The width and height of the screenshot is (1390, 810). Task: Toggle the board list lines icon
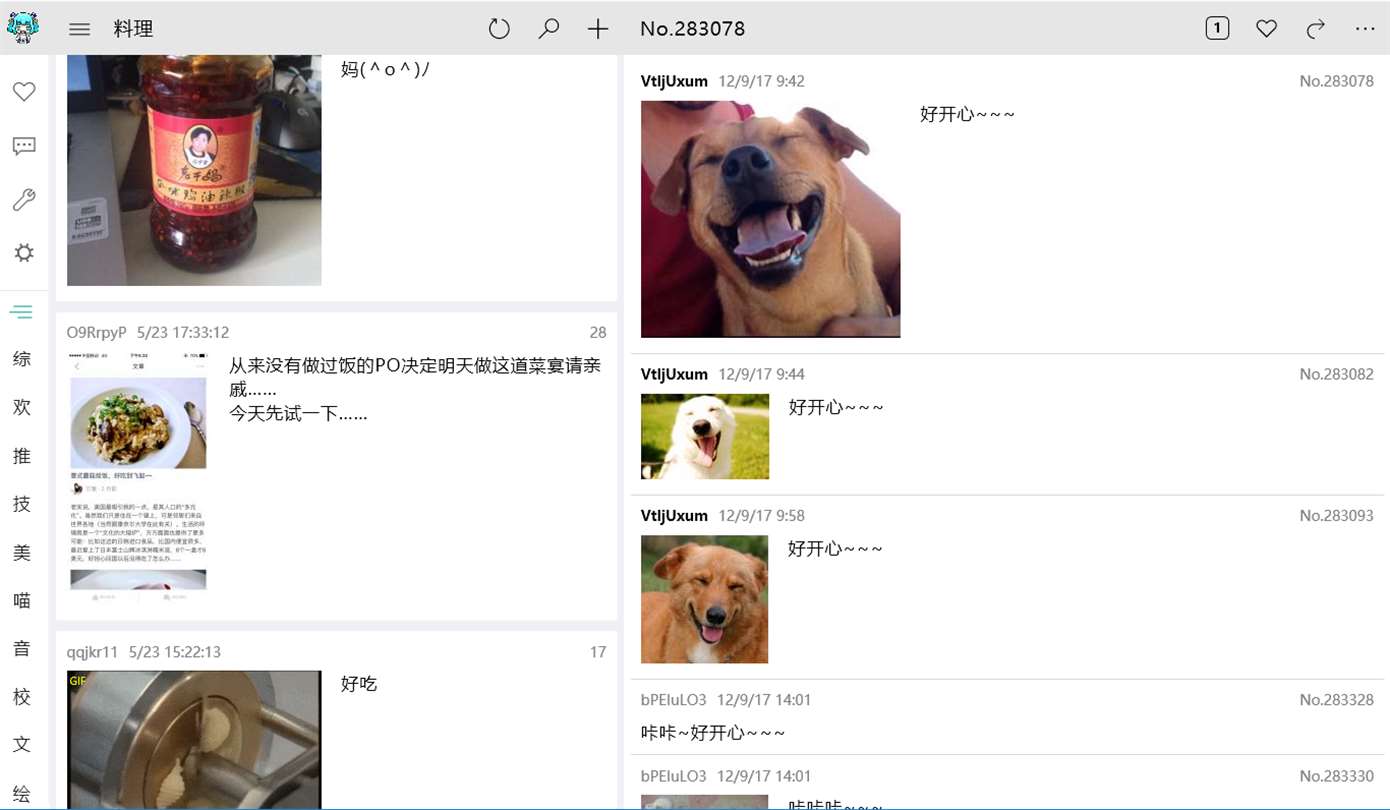(x=21, y=312)
